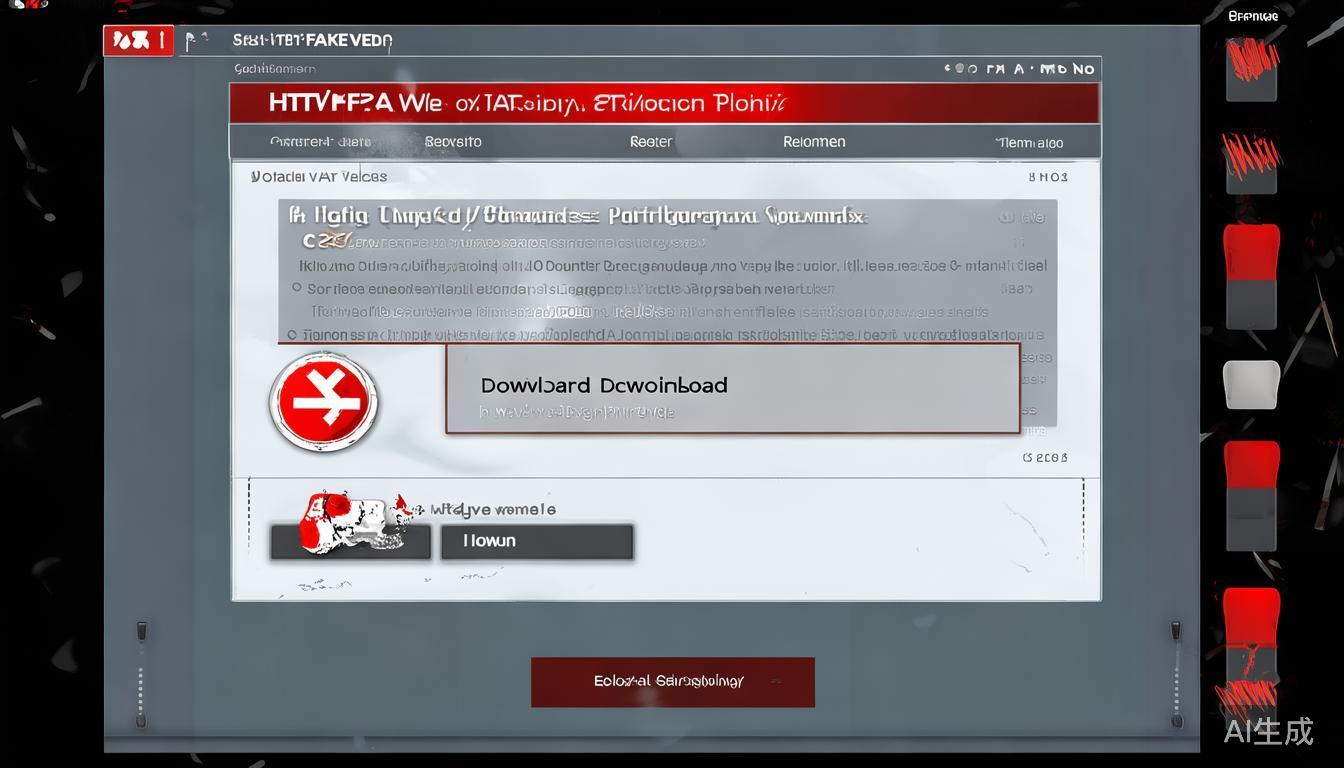Image resolution: width=1344 pixels, height=768 pixels.
Task: Pick the white swatch in right sidebar
Action: [x=1251, y=384]
